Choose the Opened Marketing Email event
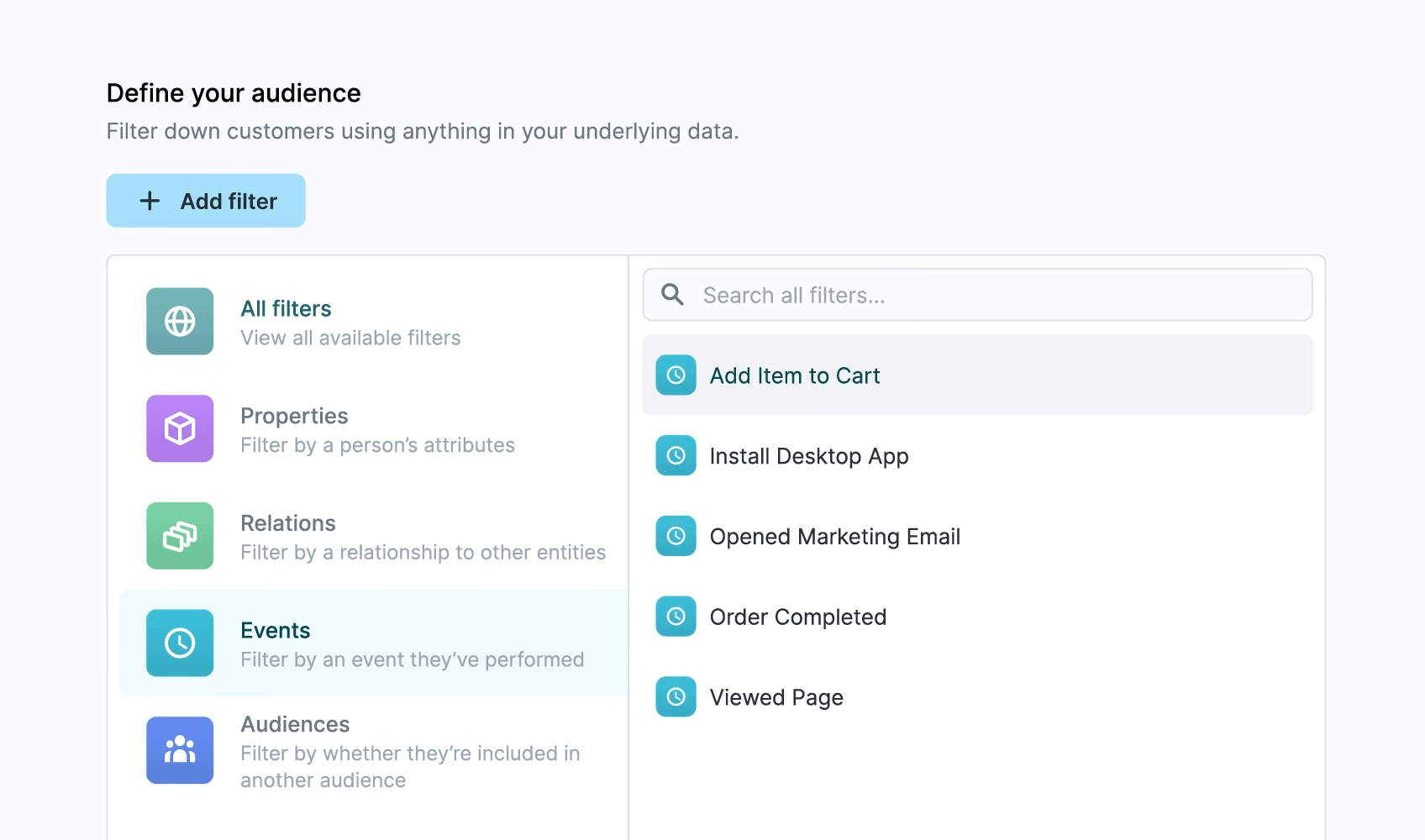Screen dimensions: 1425x840 977,536
